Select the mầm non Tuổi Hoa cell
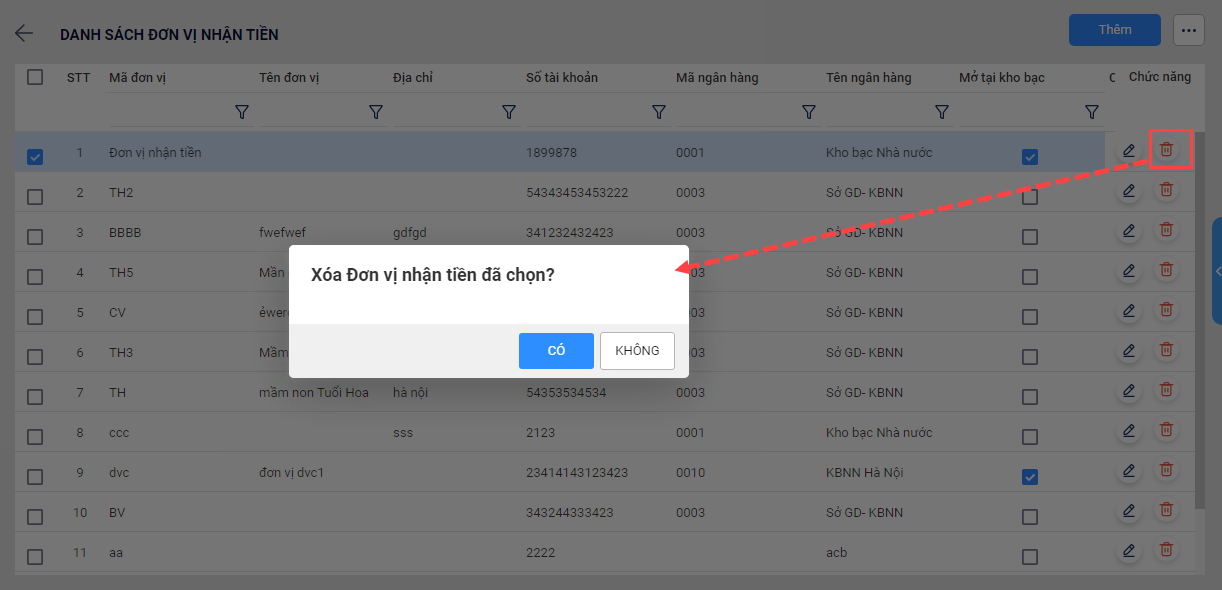The height and width of the screenshot is (590, 1222). (x=314, y=392)
